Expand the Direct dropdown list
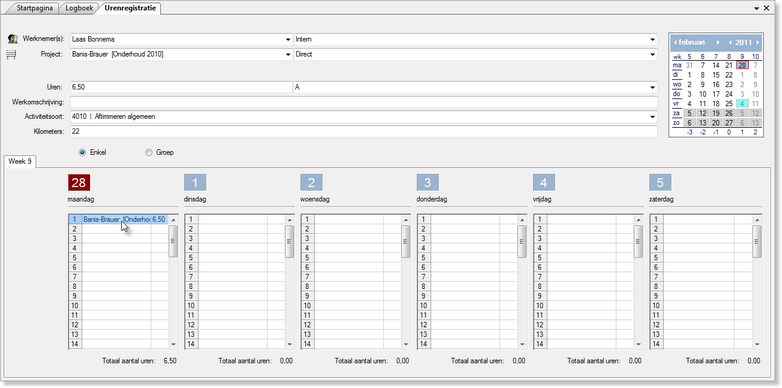Viewport: 782px width, 388px height. pyautogui.click(x=653, y=55)
